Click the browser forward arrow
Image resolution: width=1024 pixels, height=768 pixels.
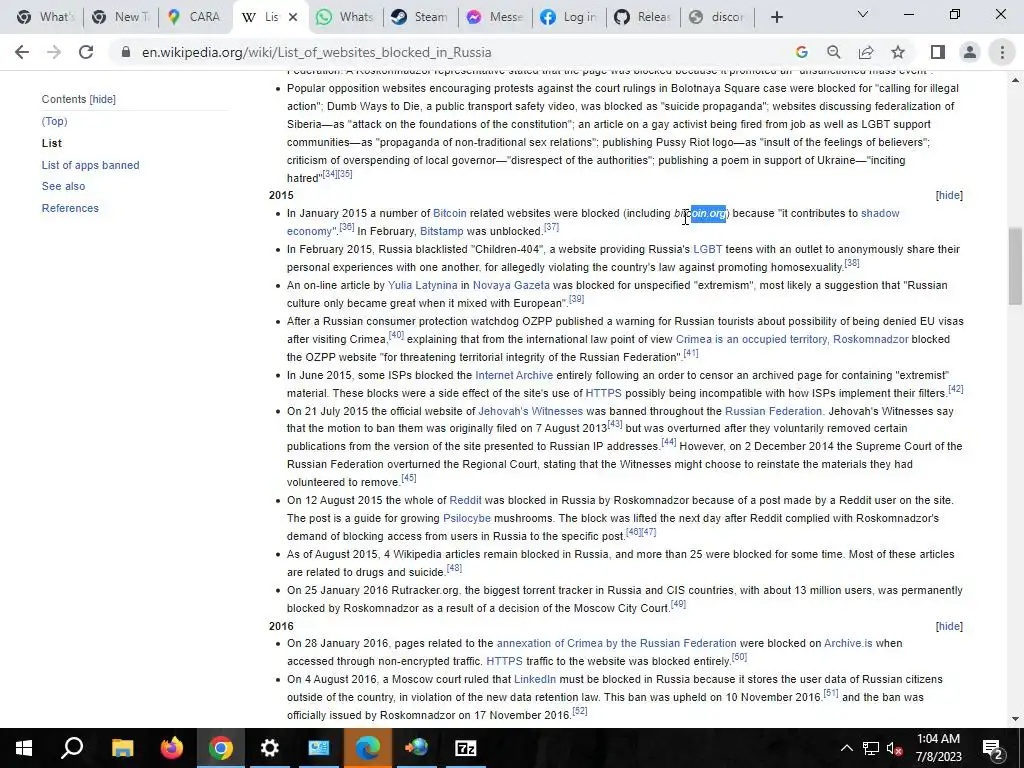(x=54, y=52)
